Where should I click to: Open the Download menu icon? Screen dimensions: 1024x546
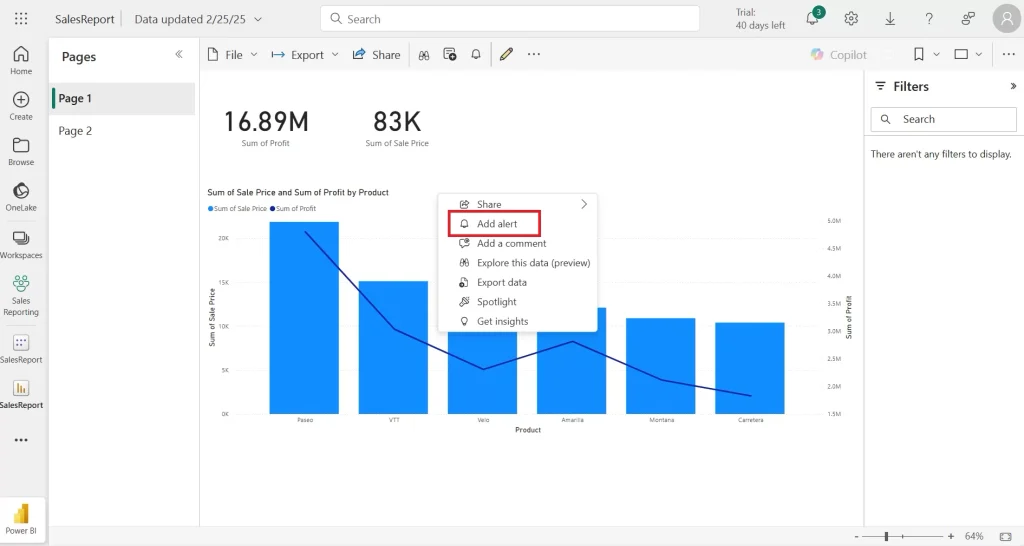click(890, 19)
